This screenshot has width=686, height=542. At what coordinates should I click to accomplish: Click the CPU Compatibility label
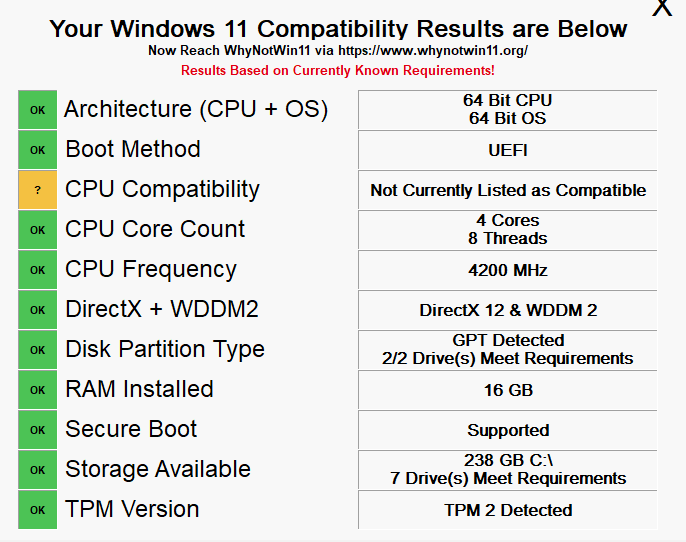click(162, 189)
